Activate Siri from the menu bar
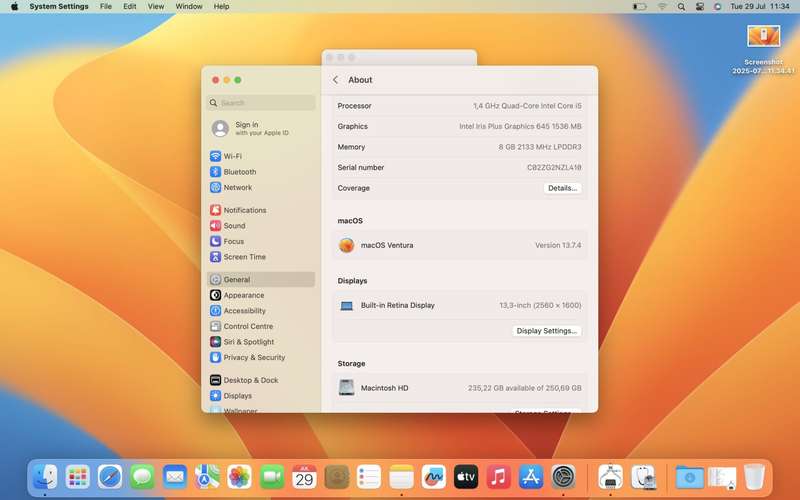800x500 pixels. pos(717,7)
